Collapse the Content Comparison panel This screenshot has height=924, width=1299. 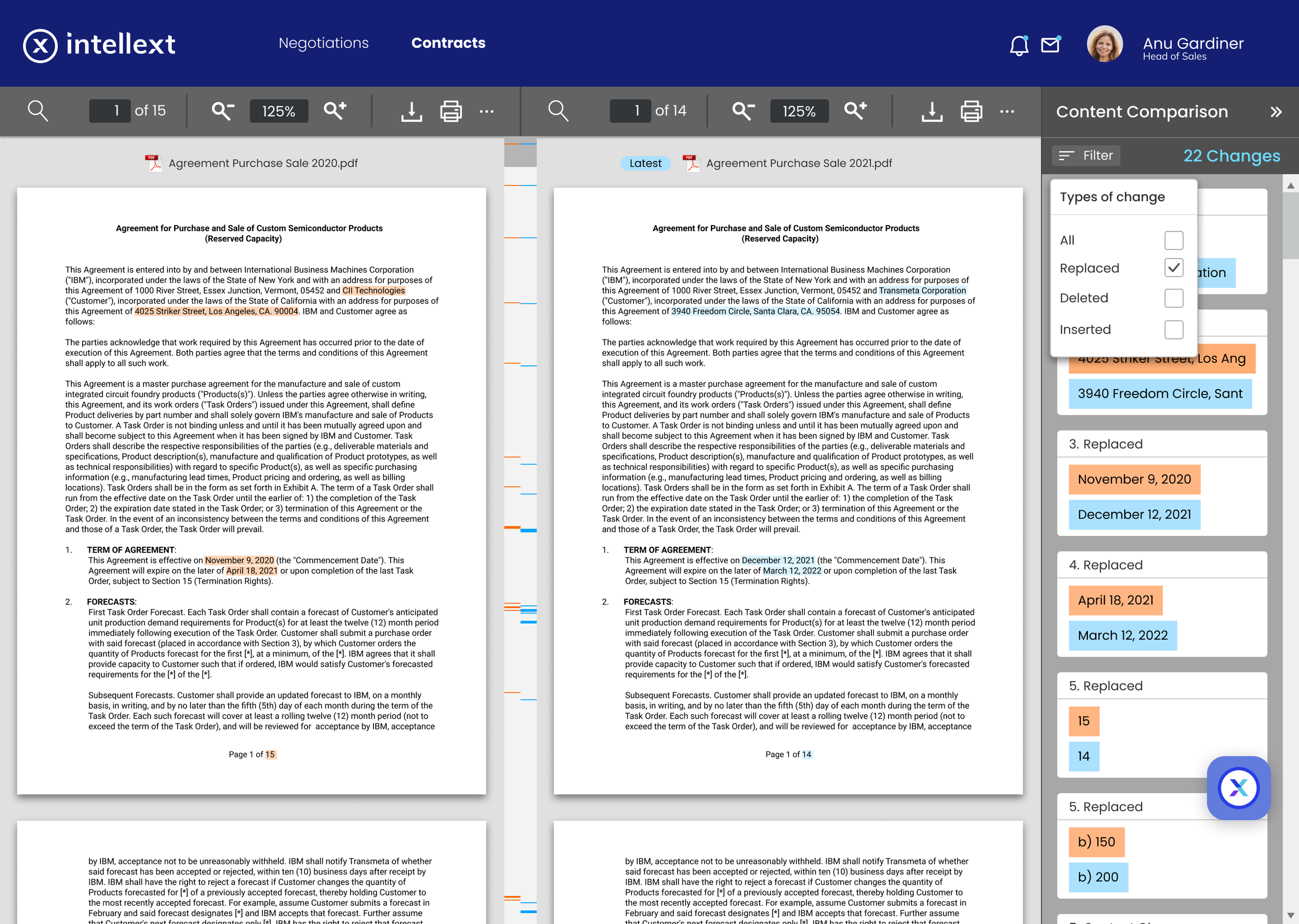pos(1276,112)
